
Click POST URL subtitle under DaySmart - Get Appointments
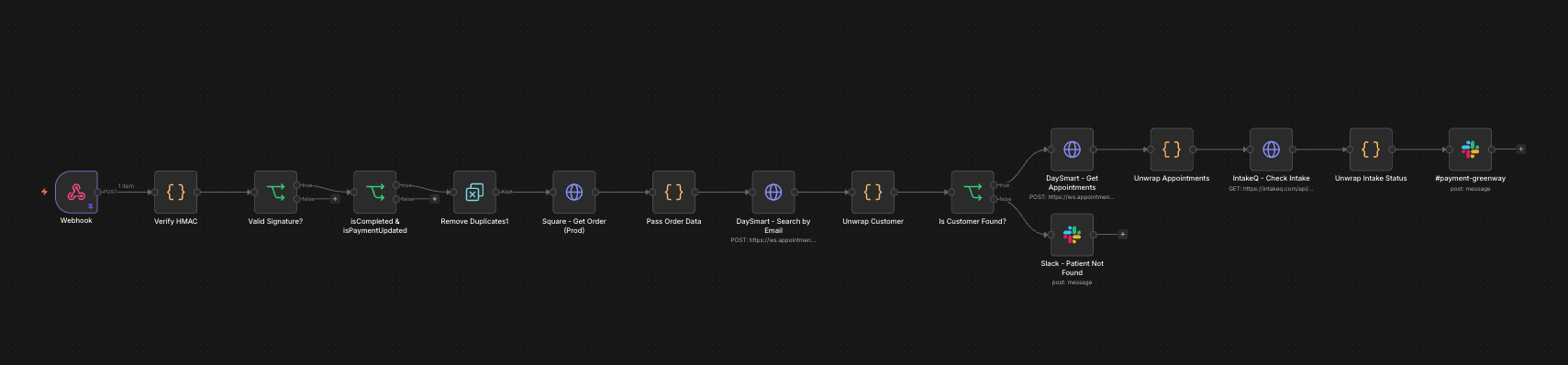1072,197
